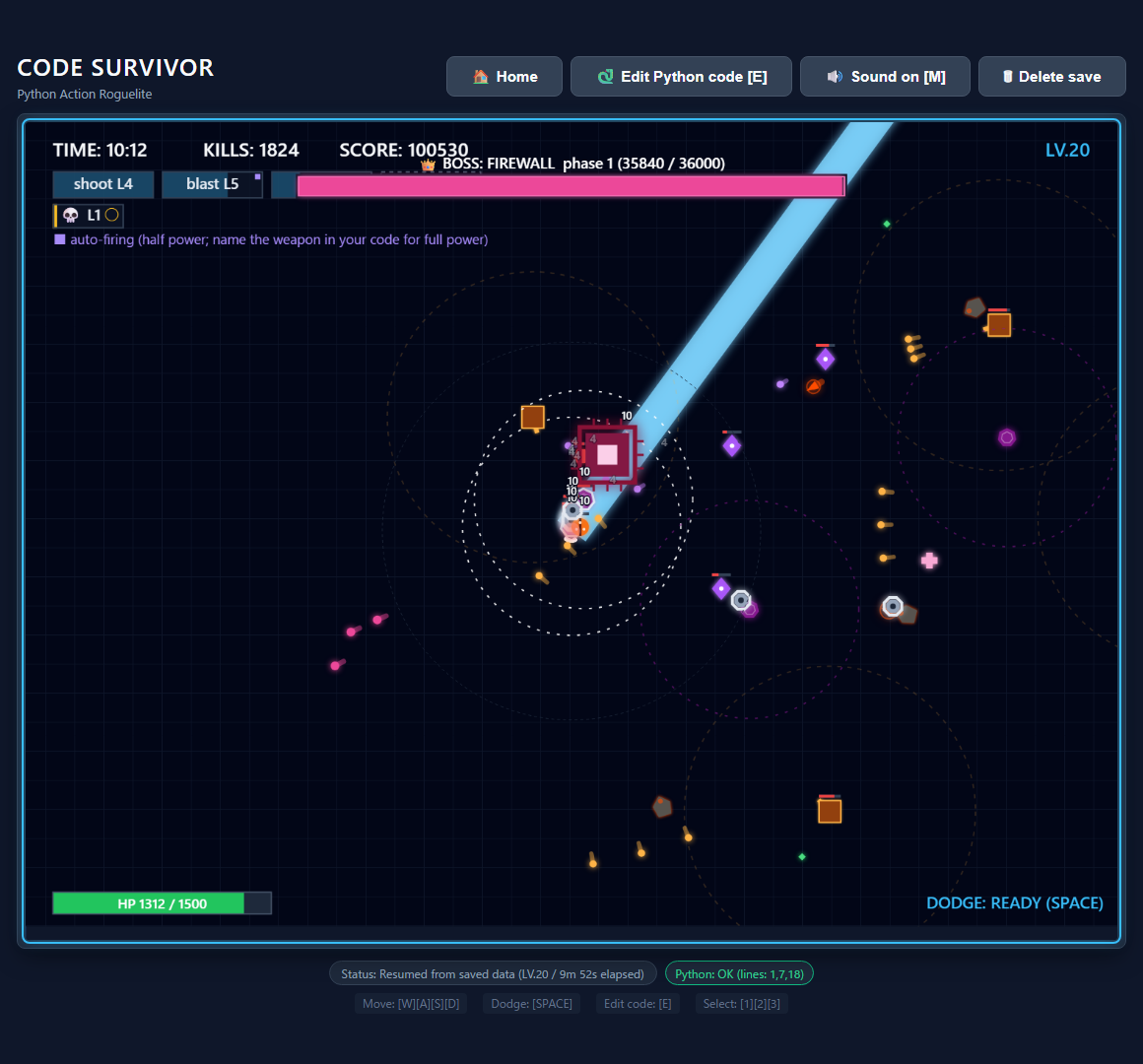Click the Delete save button
The height and width of the screenshot is (1064, 1143).
[x=1052, y=77]
